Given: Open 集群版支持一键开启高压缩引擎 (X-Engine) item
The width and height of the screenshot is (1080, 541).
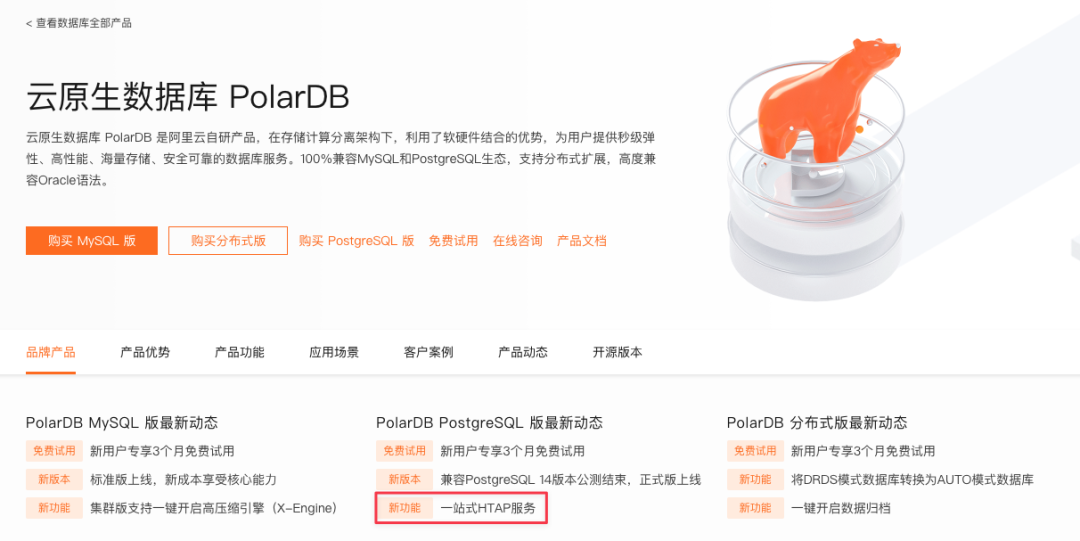Looking at the screenshot, I should (x=214, y=508).
